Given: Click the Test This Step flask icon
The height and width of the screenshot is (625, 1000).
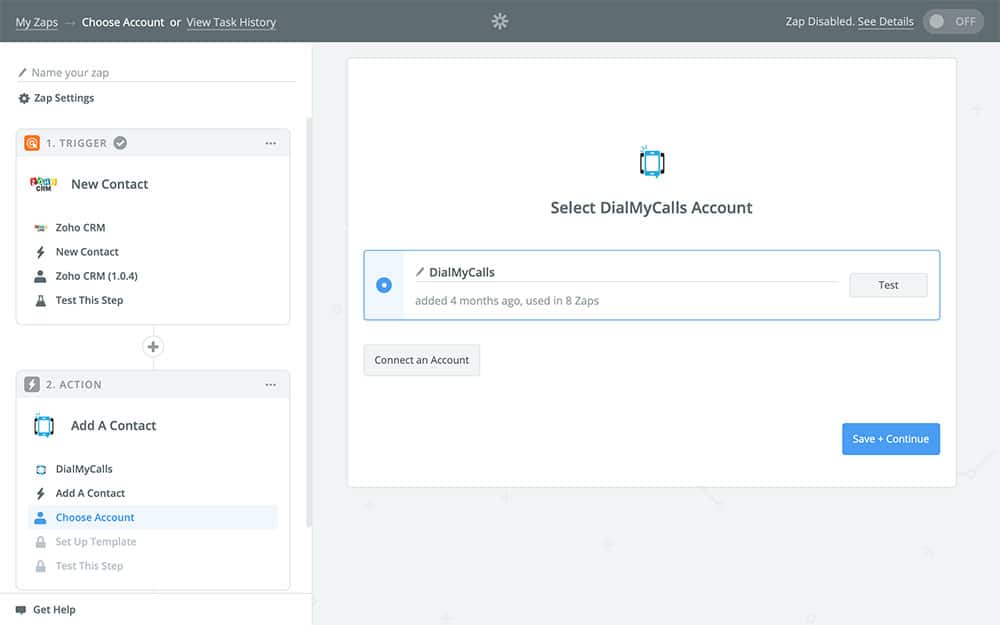Looking at the screenshot, I should pos(40,300).
